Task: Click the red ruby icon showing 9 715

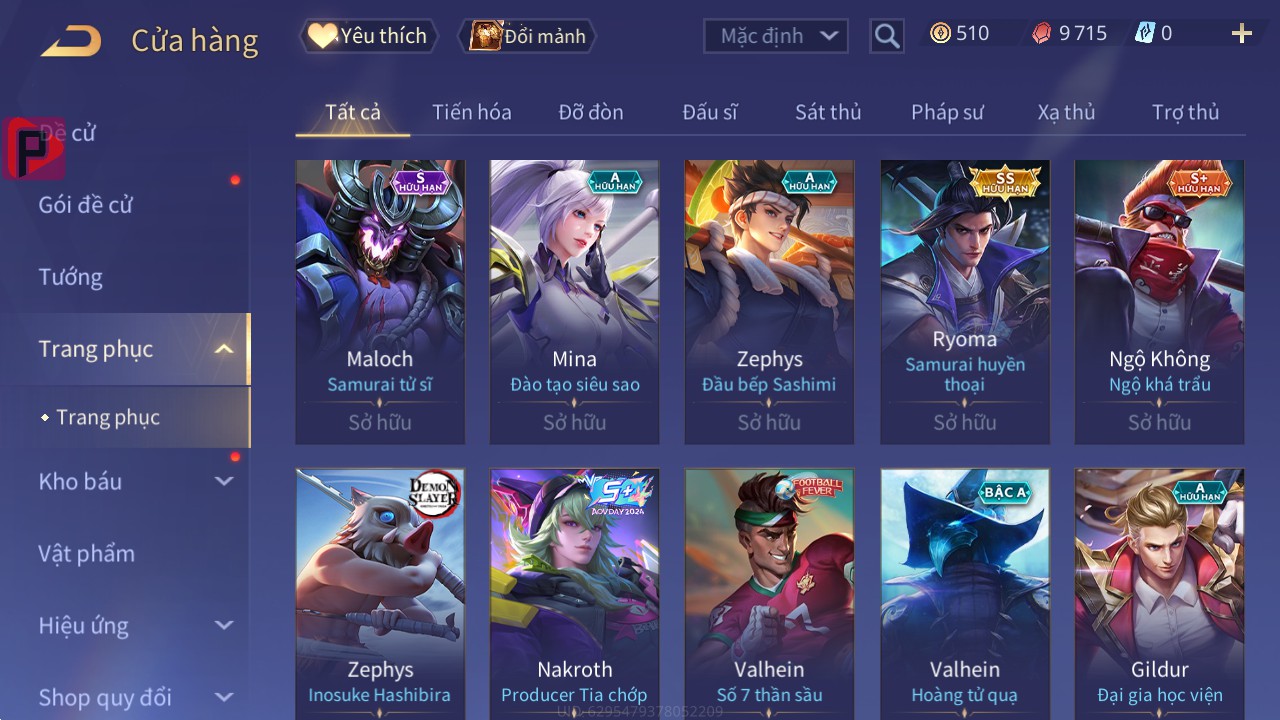Action: tap(1042, 34)
